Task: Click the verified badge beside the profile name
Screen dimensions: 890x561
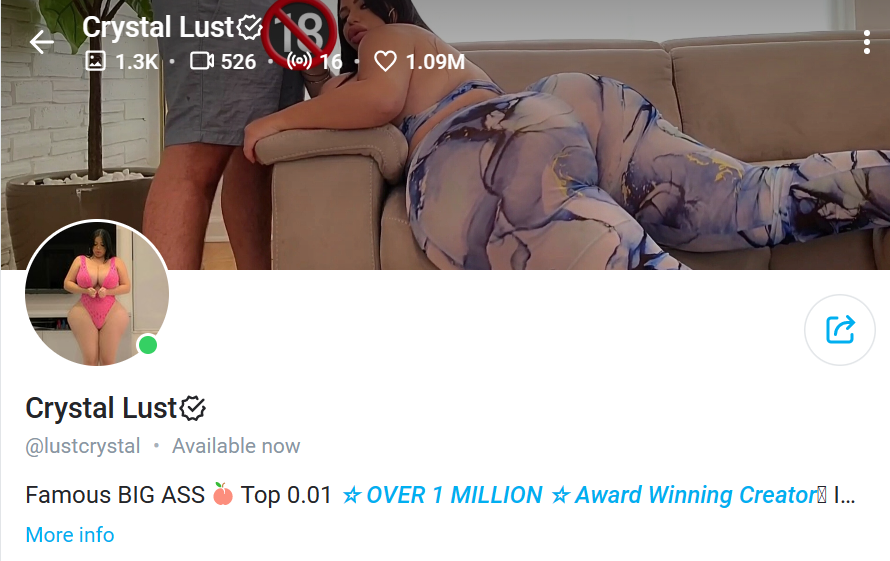Action: (x=193, y=408)
